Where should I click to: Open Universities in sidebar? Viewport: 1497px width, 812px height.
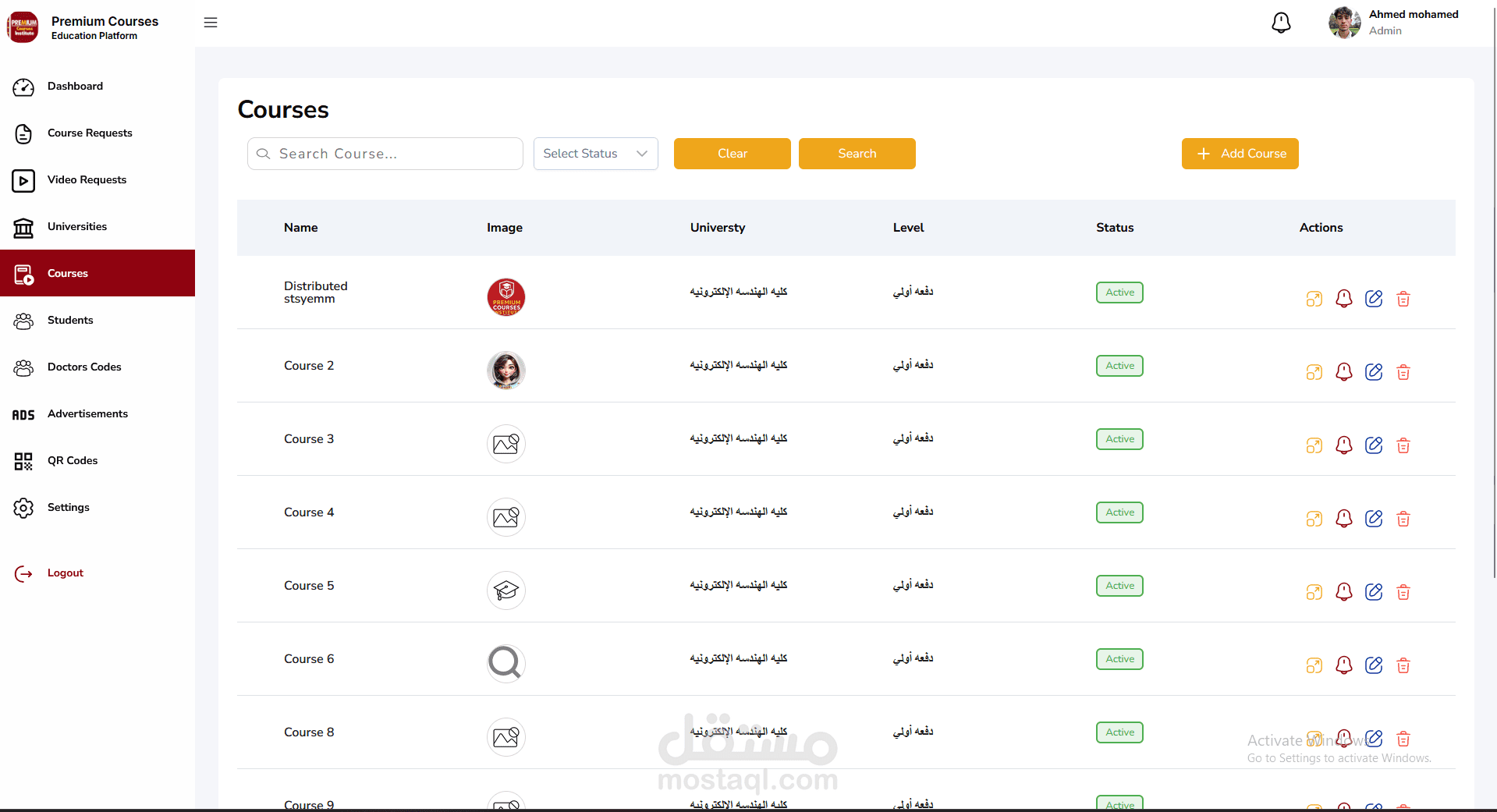pos(98,227)
